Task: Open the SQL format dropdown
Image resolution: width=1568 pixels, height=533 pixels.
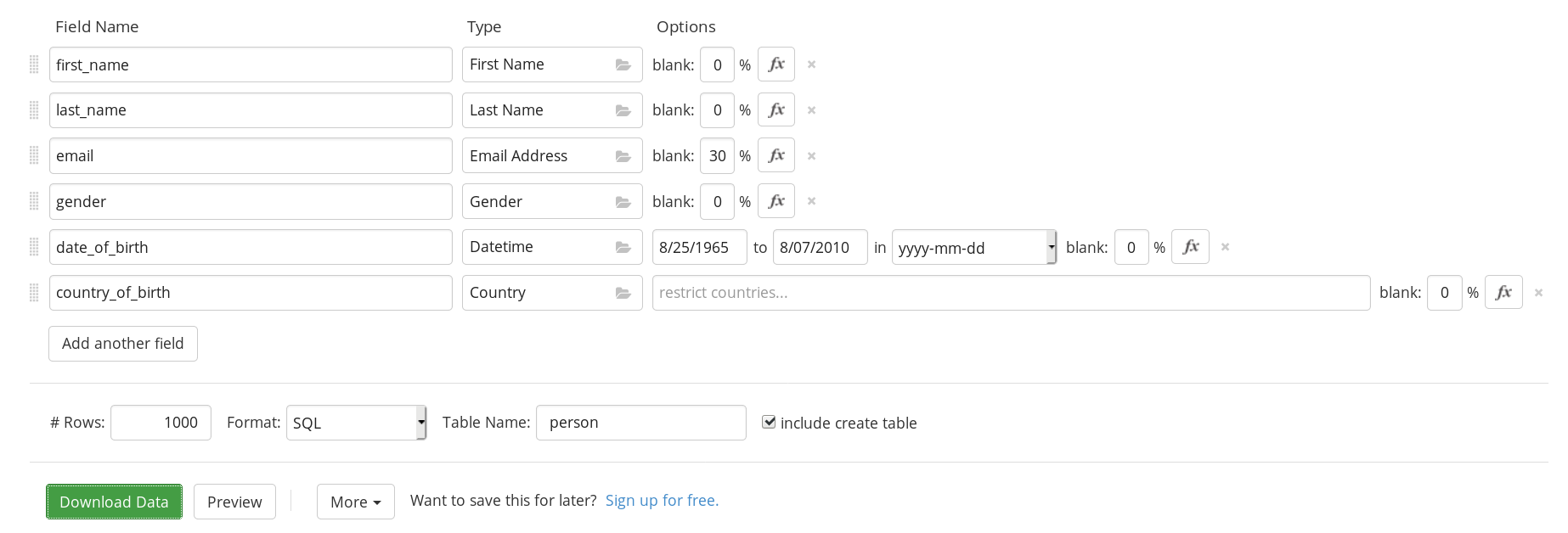Action: (x=356, y=423)
